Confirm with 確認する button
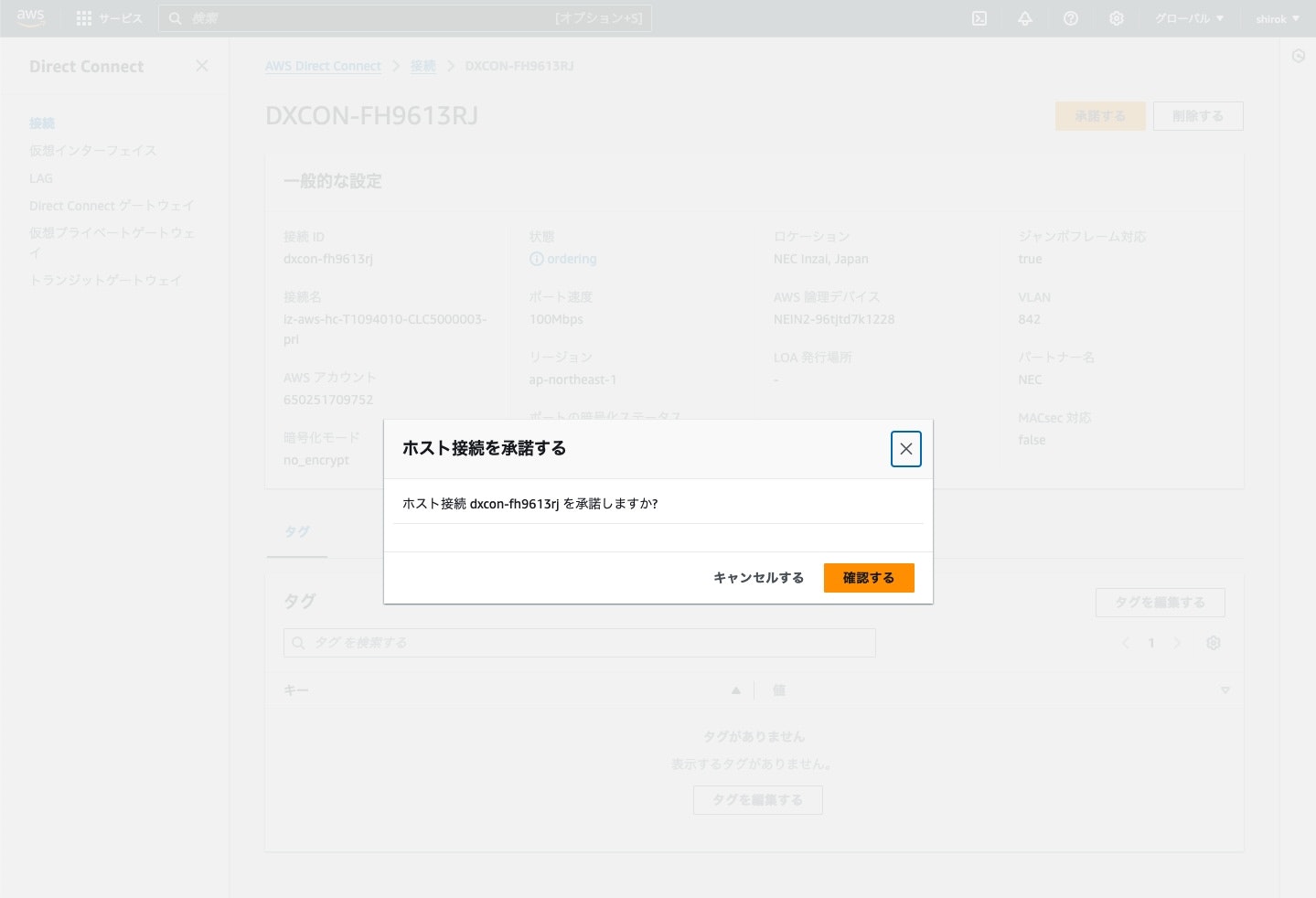The width and height of the screenshot is (1316, 898). [x=869, y=578]
